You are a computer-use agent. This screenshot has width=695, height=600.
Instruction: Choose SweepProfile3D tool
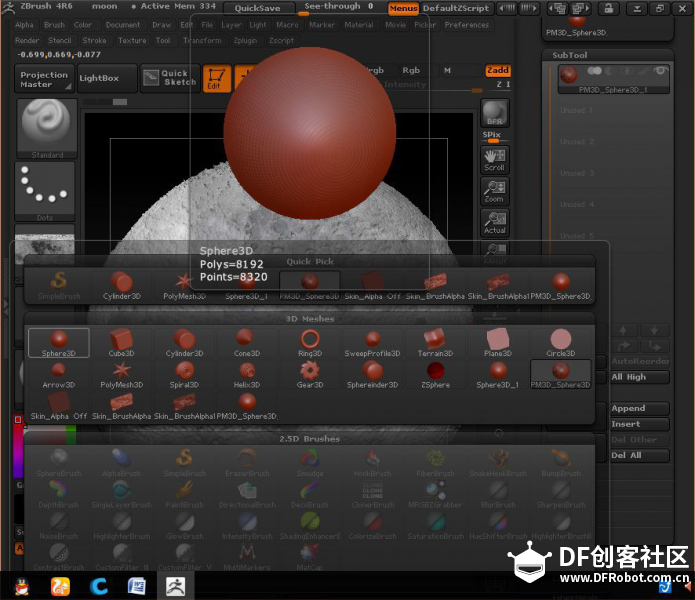click(x=372, y=343)
